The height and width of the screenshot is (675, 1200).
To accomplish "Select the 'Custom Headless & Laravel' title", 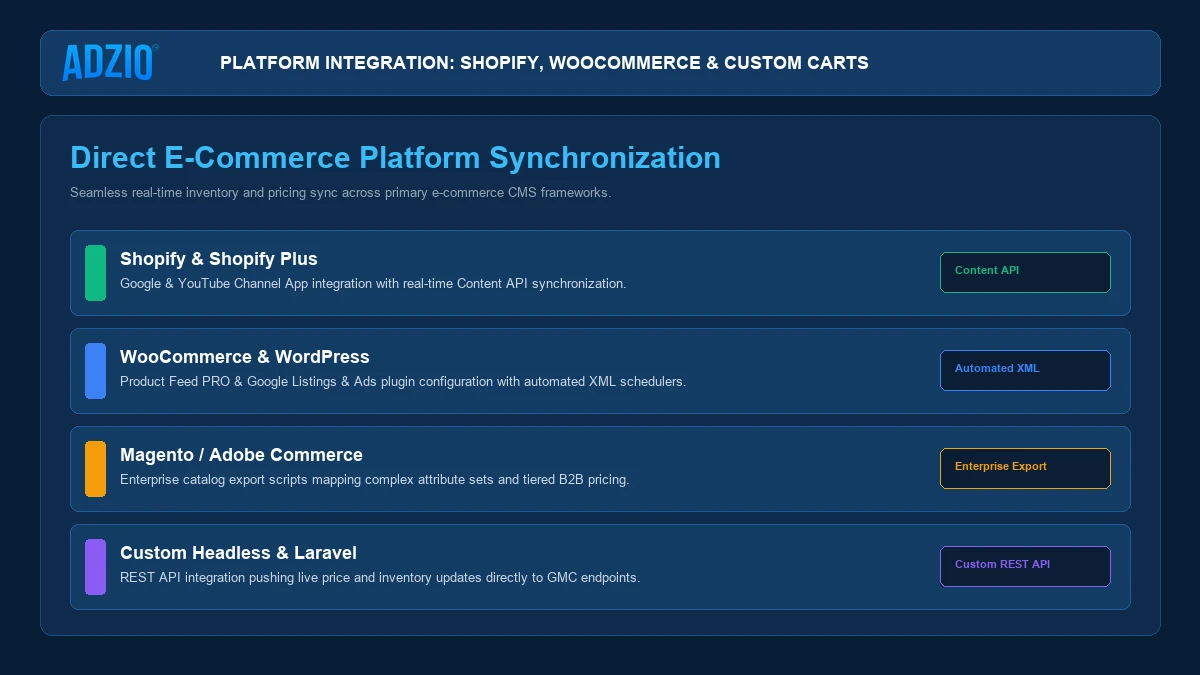I will (238, 553).
